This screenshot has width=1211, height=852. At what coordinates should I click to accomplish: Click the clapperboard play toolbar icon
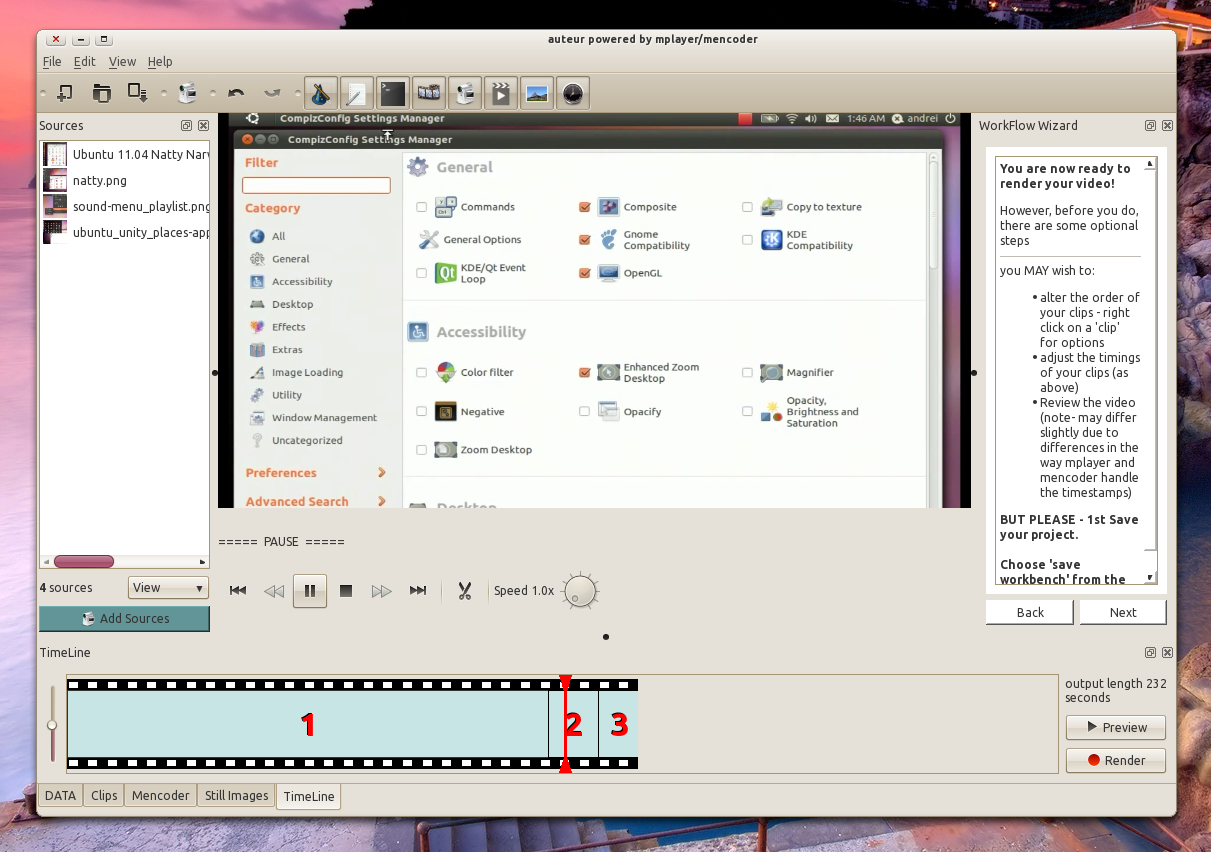tap(501, 94)
